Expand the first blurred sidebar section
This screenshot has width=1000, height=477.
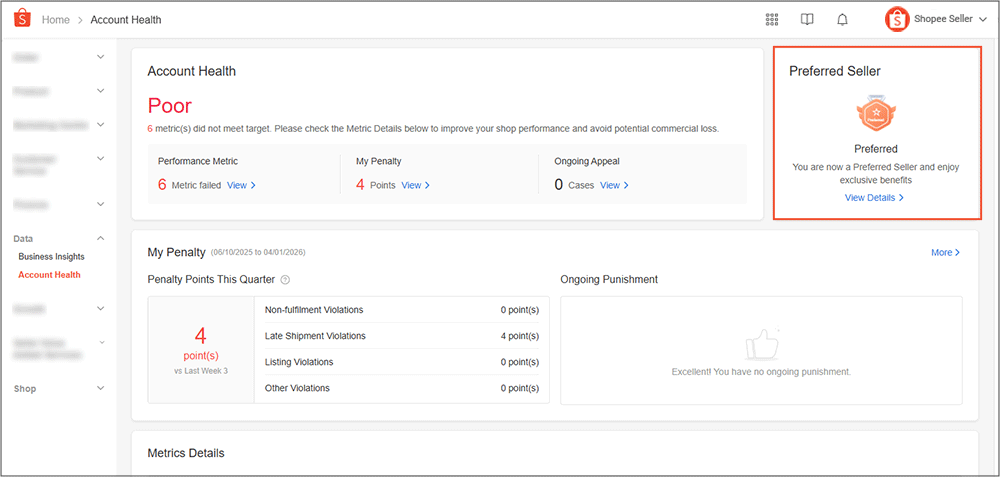(100, 57)
